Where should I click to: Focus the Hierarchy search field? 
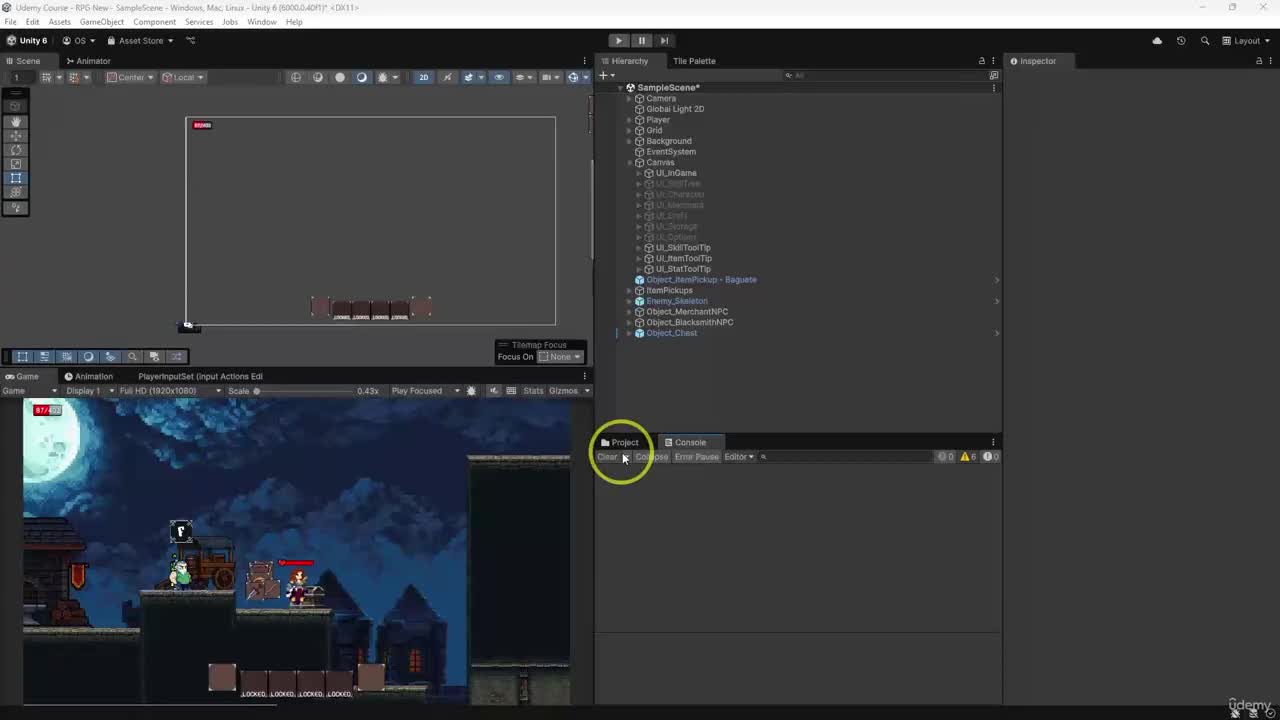[886, 76]
